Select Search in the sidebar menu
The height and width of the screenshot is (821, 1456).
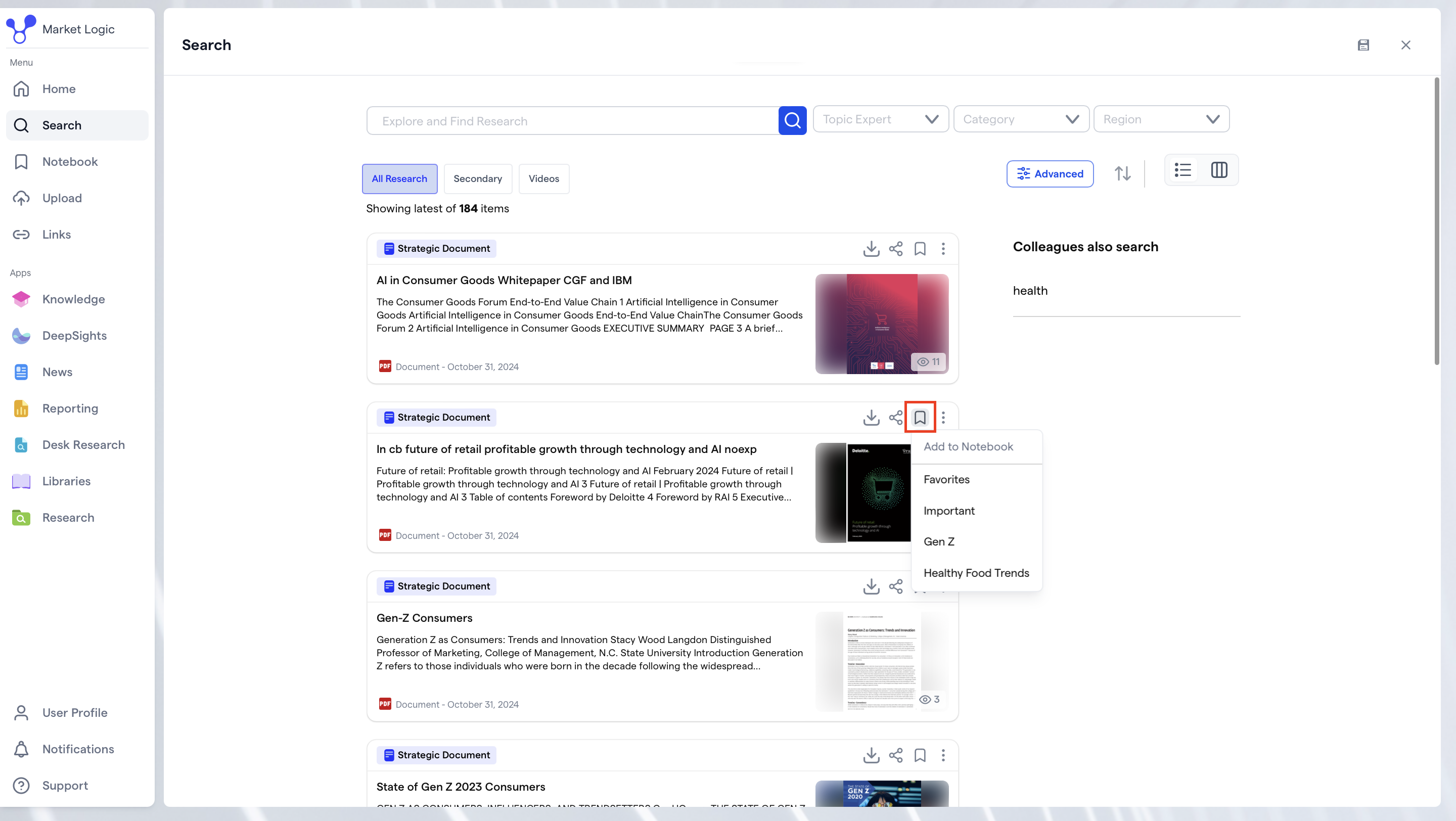pyautogui.click(x=77, y=125)
